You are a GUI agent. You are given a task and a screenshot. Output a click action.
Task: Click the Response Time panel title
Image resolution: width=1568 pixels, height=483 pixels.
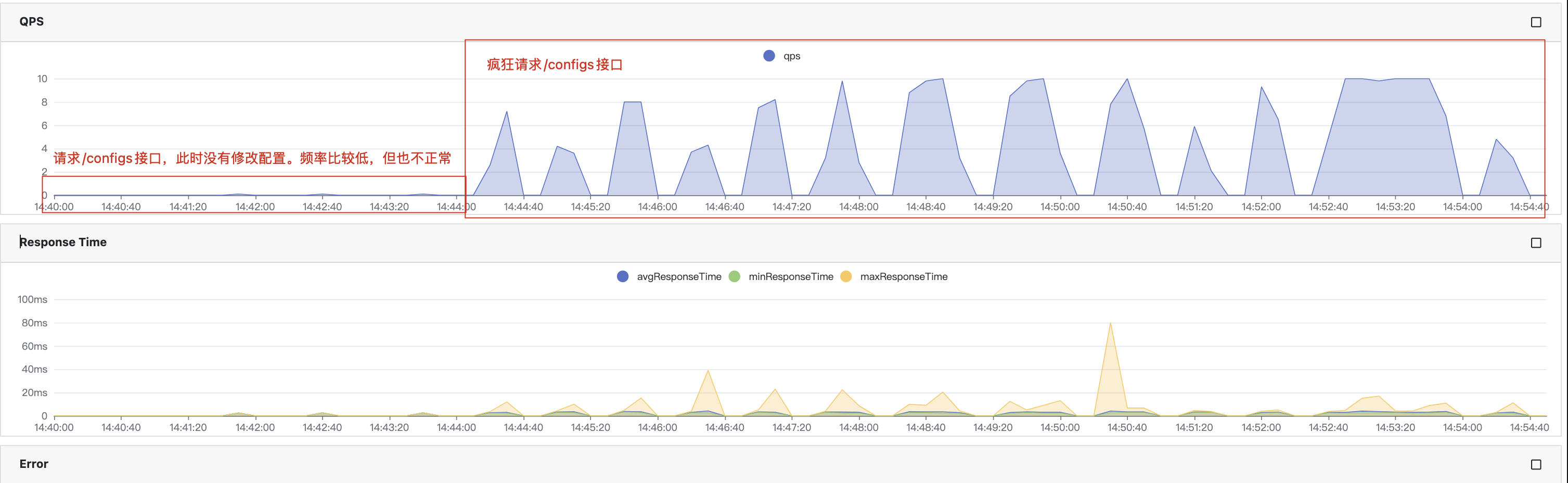tap(63, 242)
